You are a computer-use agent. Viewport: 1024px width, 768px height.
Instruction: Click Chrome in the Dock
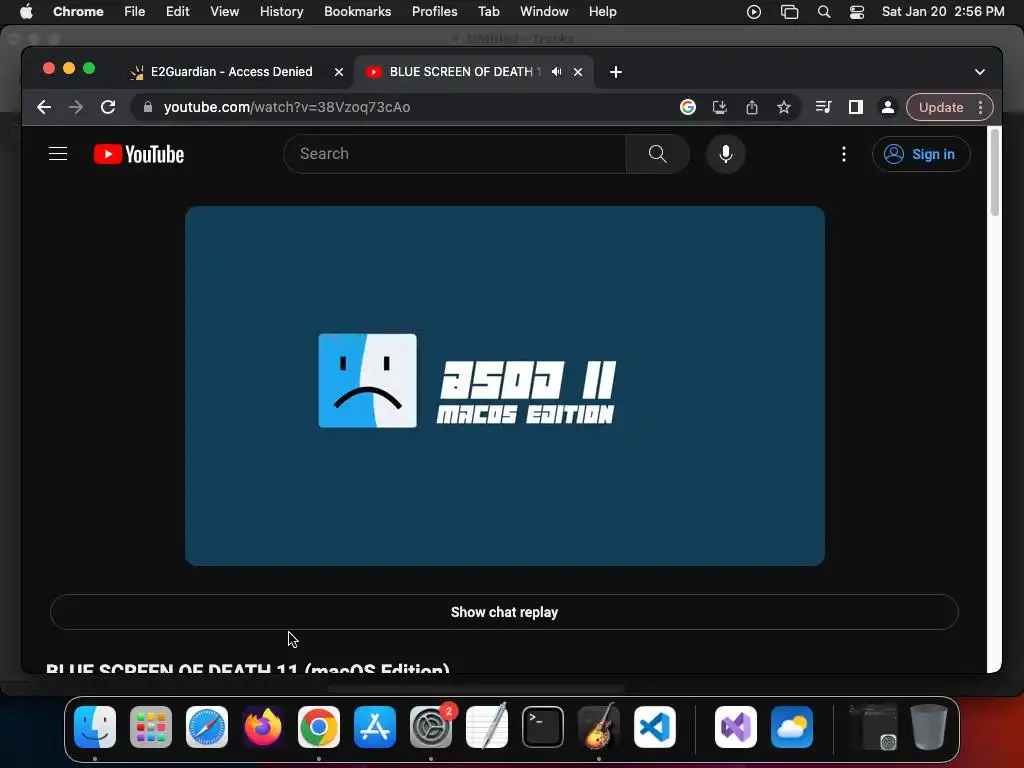pos(319,727)
